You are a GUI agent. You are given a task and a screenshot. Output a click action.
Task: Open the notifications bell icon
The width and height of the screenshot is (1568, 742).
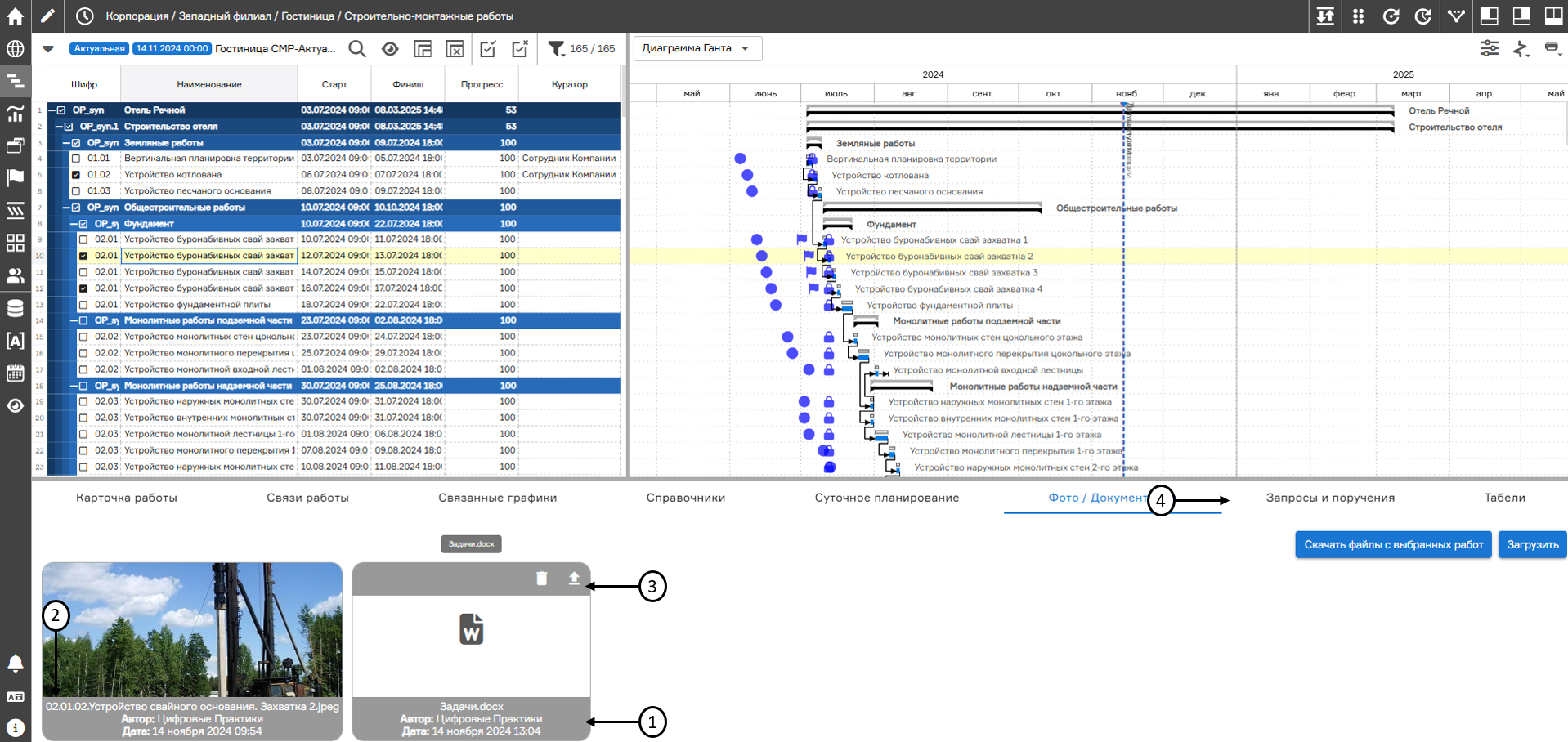pos(15,663)
